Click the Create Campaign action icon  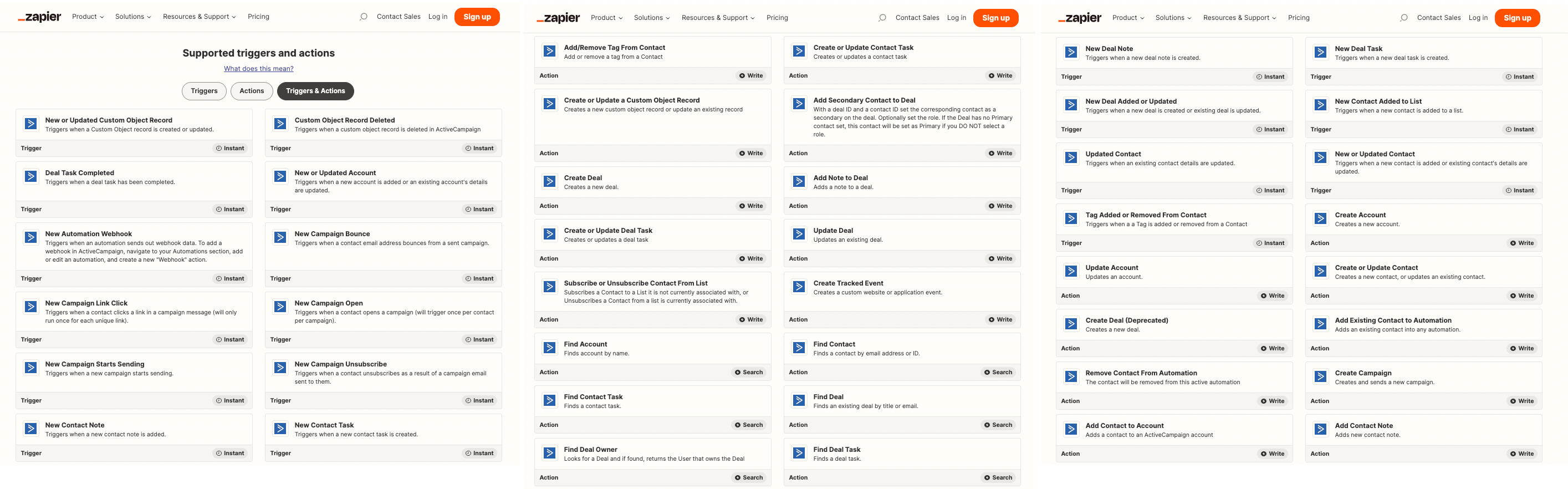pos(1321,377)
